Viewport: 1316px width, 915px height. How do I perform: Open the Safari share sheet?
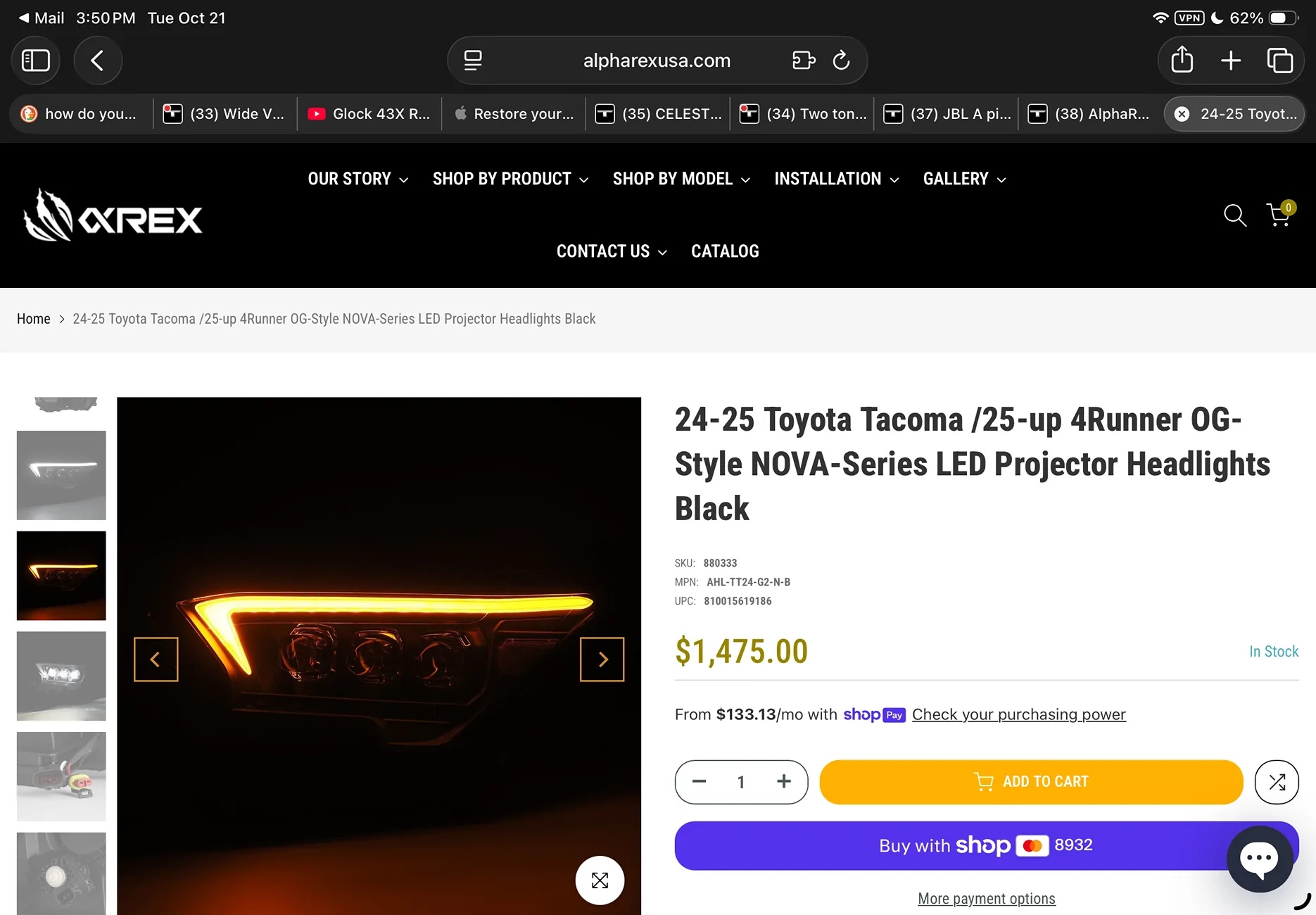coord(1182,61)
